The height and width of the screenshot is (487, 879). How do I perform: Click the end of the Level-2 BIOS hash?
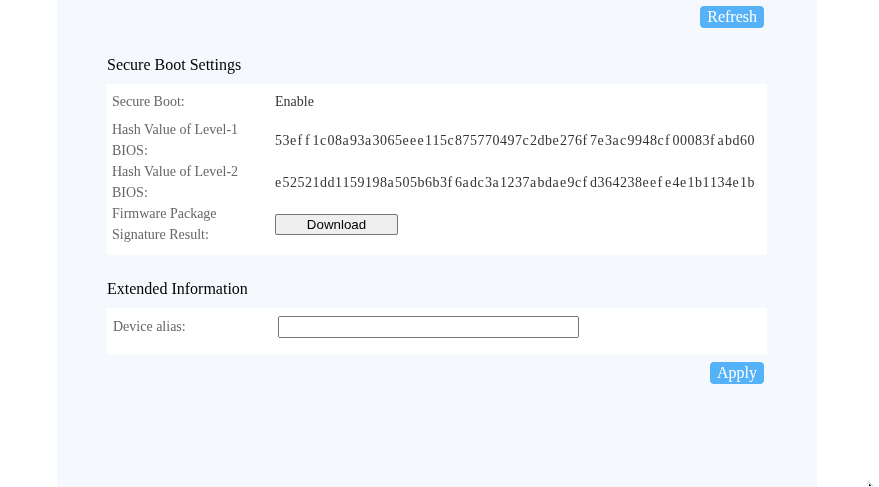(752, 183)
